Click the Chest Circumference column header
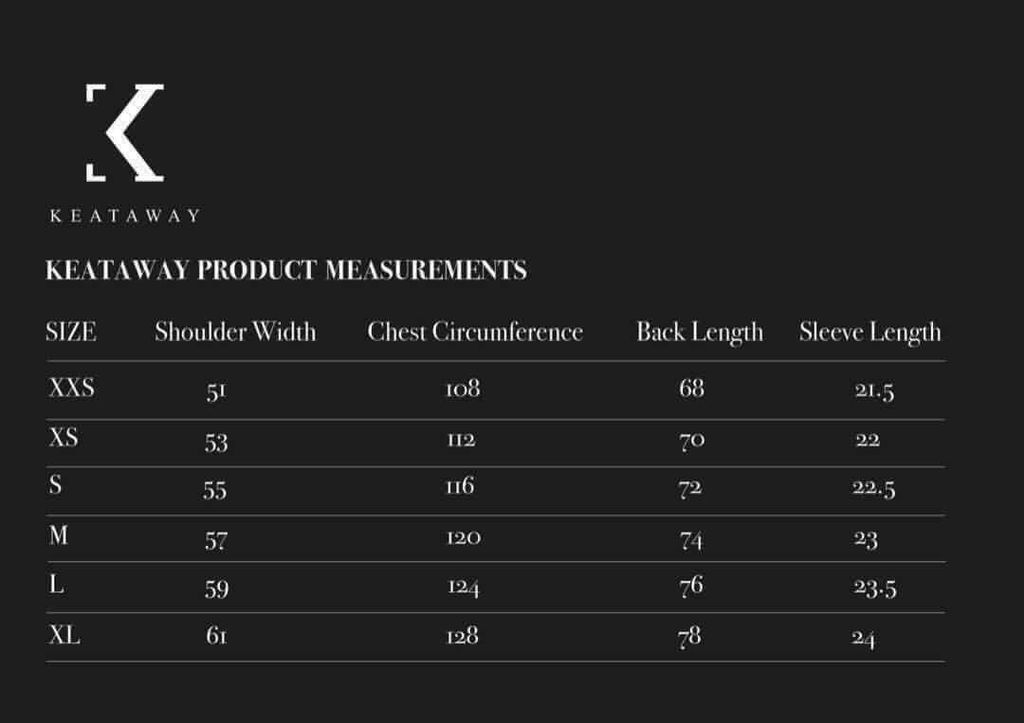The width and height of the screenshot is (1024, 723). click(475, 332)
